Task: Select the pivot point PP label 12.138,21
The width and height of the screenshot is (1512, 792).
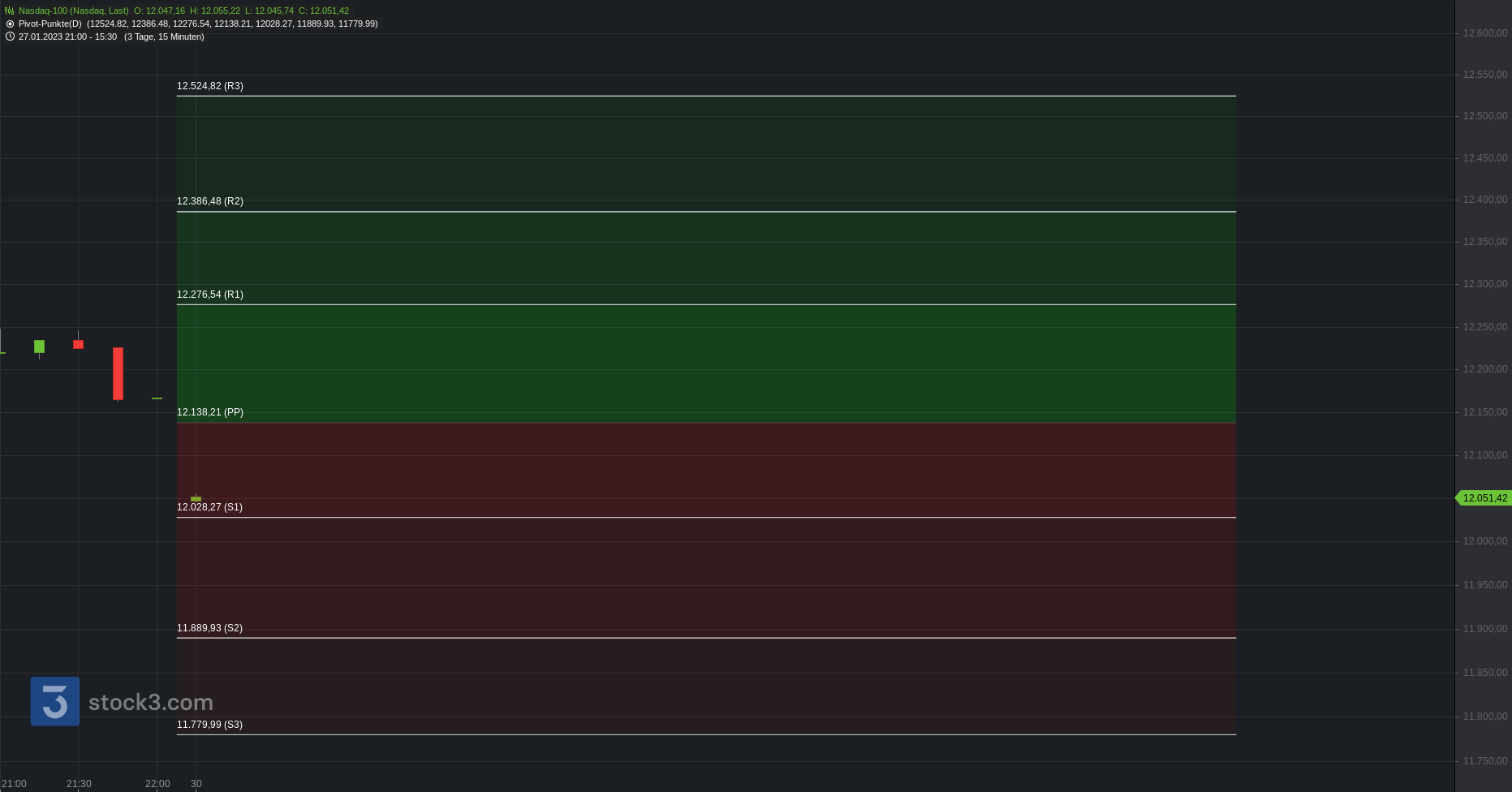Action: (210, 412)
